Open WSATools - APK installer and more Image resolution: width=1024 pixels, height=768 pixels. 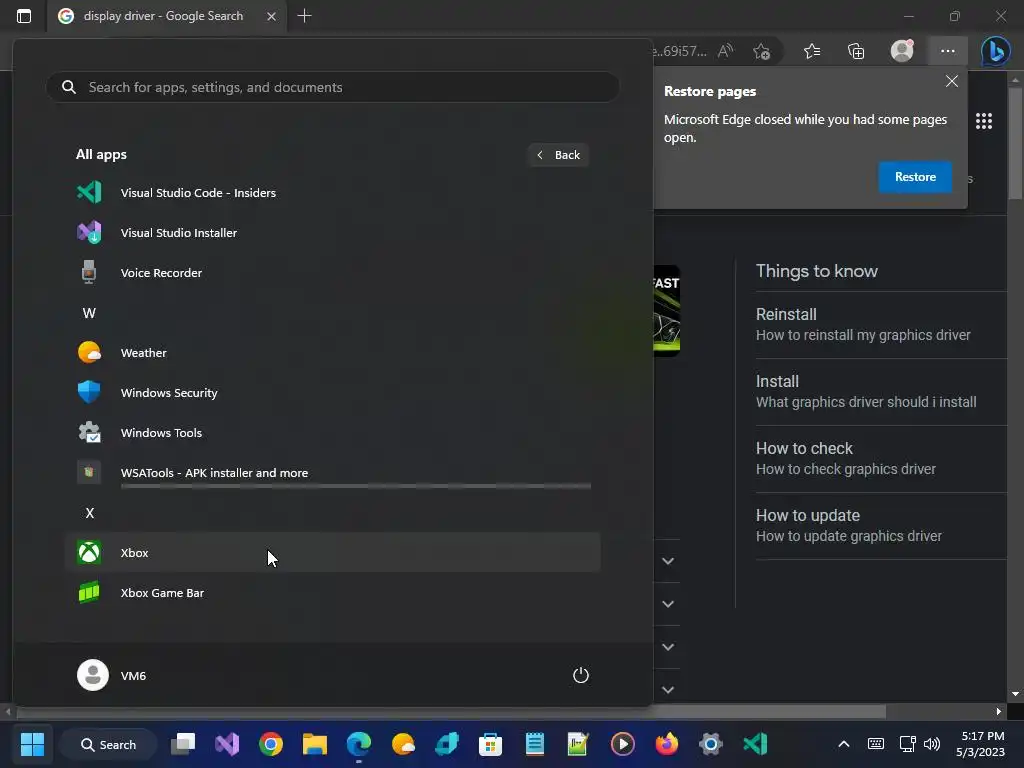point(332,473)
